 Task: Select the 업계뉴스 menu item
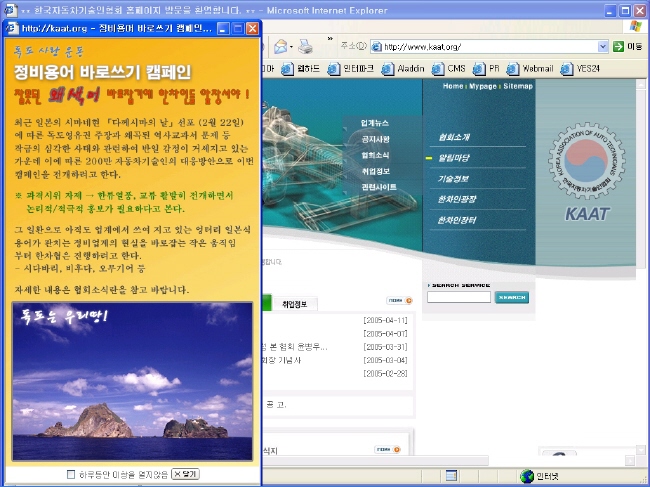tap(376, 123)
